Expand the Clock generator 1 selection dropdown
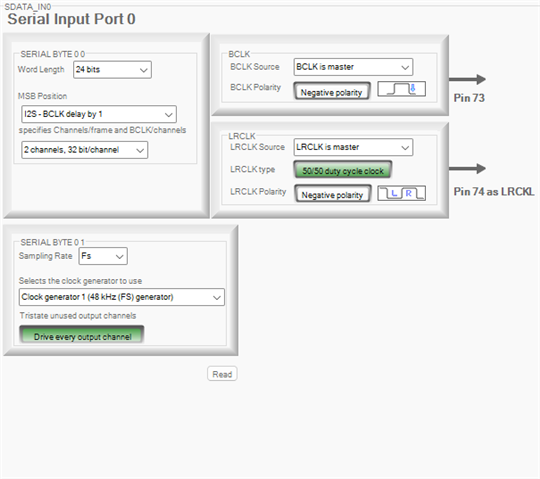This screenshot has width=540, height=479. [122, 297]
